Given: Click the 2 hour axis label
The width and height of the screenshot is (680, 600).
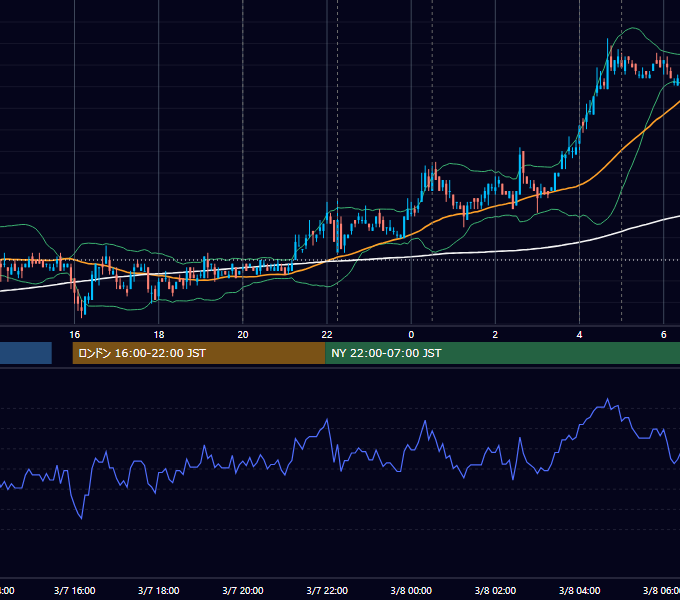Looking at the screenshot, I should 495,335.
